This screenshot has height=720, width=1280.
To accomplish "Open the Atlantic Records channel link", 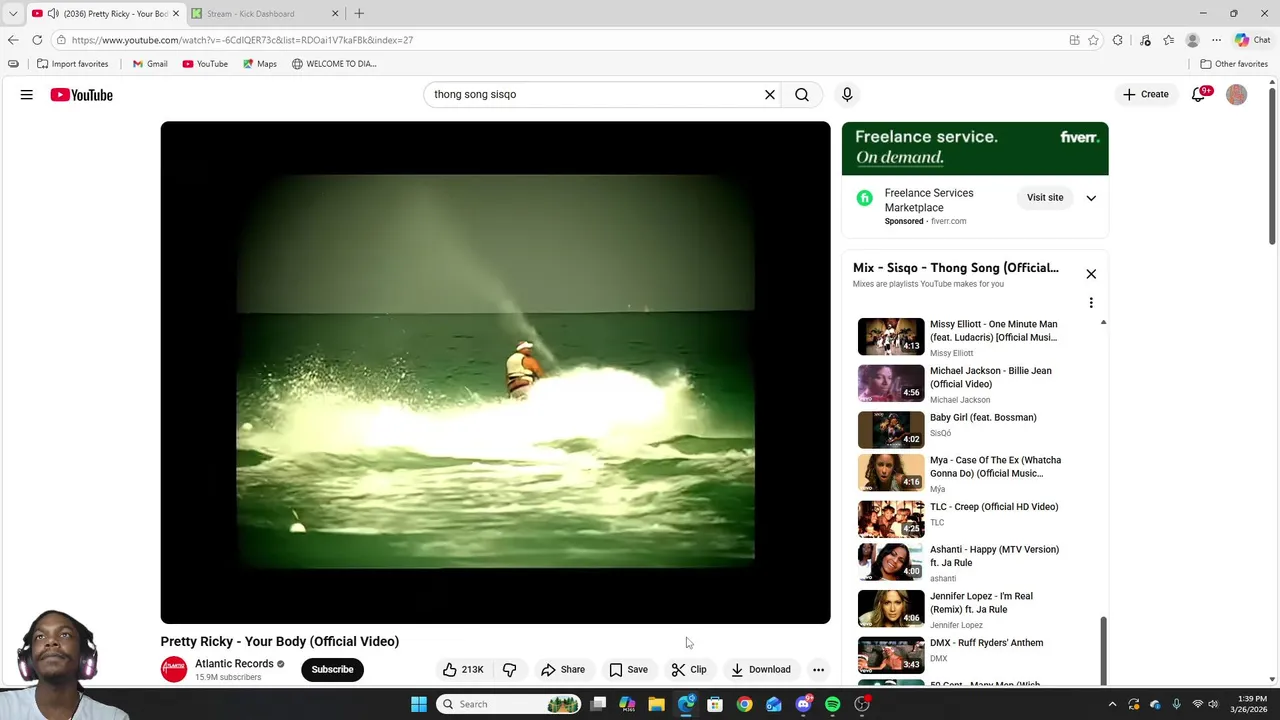I will point(234,664).
